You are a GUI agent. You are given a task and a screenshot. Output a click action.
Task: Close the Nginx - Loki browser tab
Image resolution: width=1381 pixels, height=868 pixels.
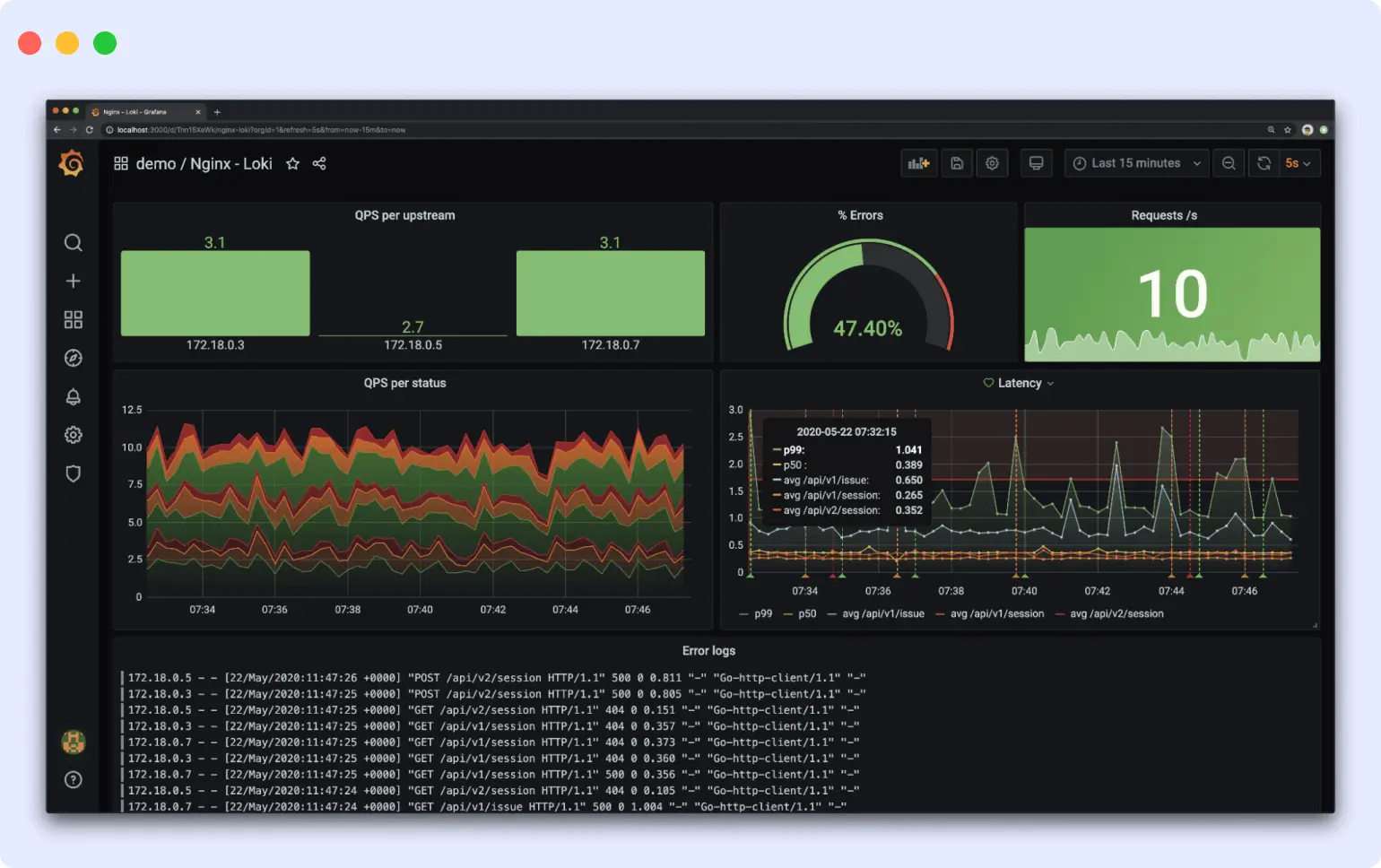[198, 112]
